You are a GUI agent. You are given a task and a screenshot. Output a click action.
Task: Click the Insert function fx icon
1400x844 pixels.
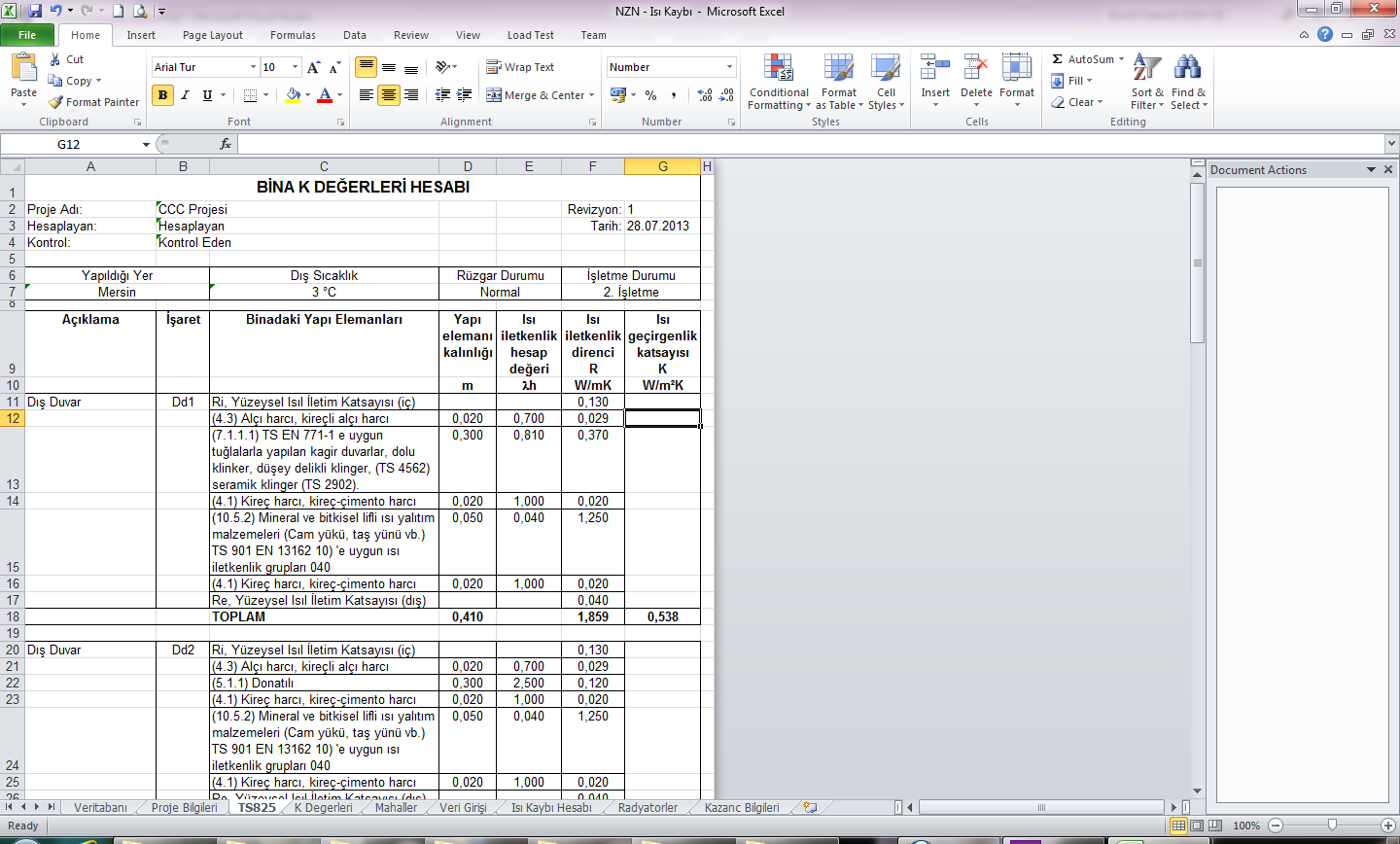coord(226,144)
